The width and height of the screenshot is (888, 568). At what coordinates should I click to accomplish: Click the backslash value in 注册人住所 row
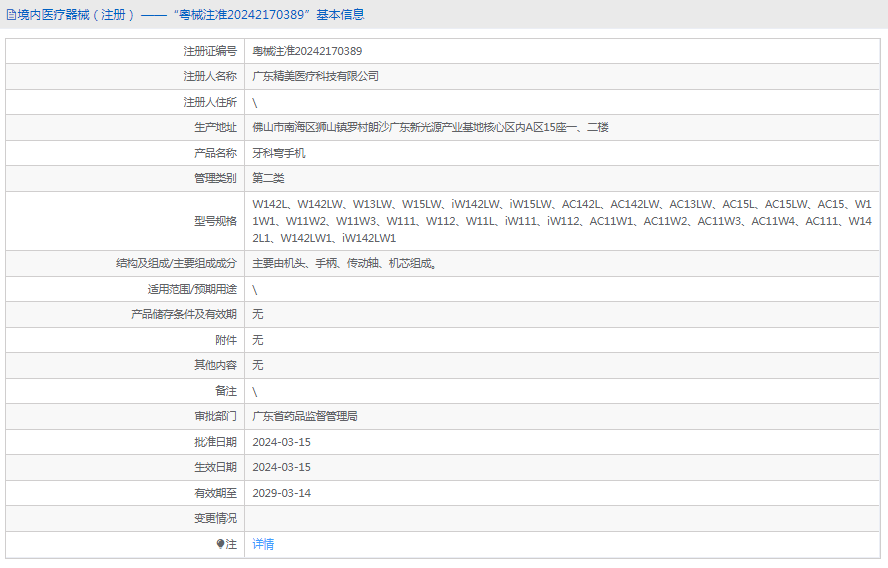255,103
